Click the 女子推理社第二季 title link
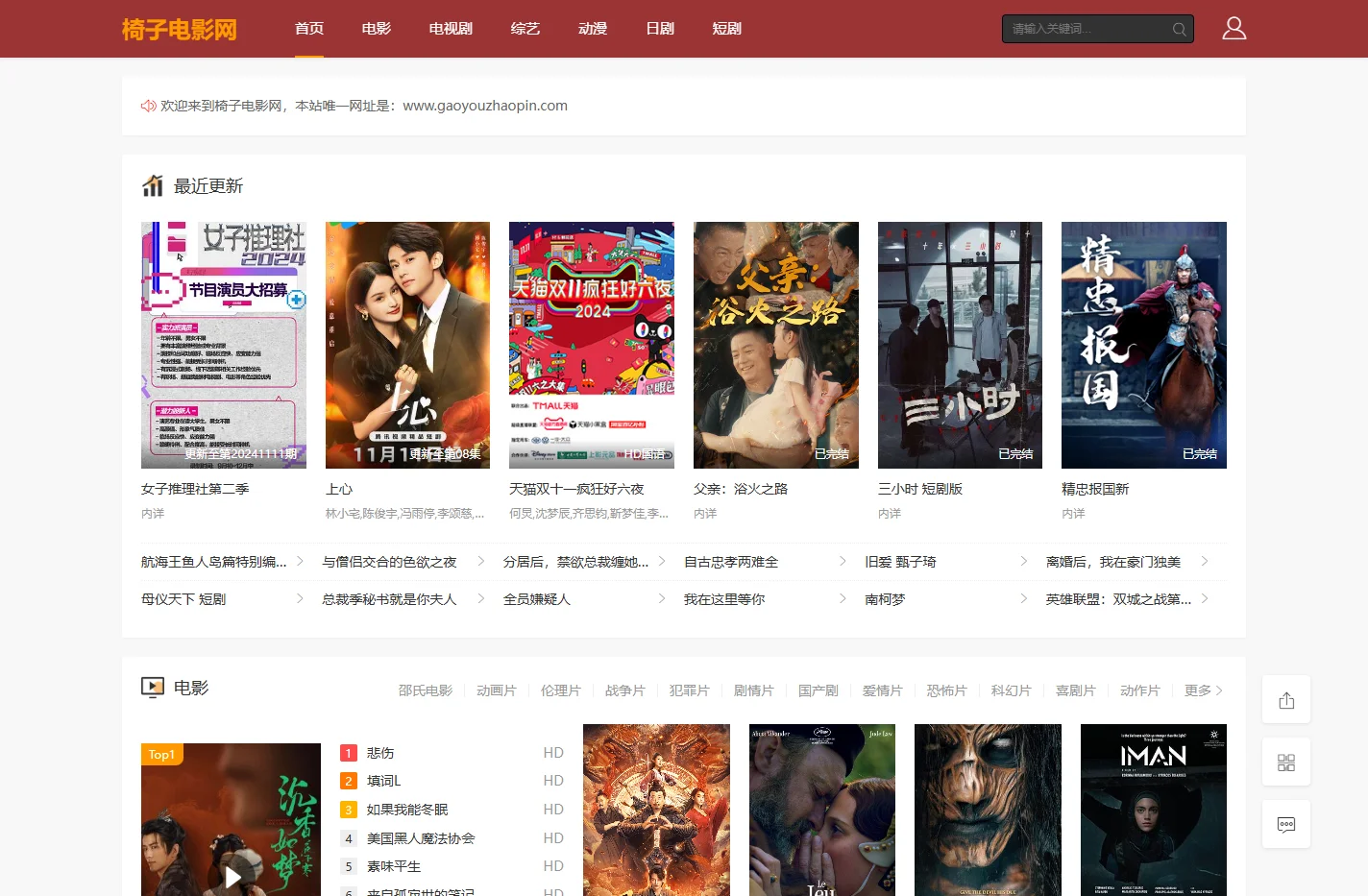Image resolution: width=1368 pixels, height=896 pixels. pyautogui.click(x=195, y=489)
